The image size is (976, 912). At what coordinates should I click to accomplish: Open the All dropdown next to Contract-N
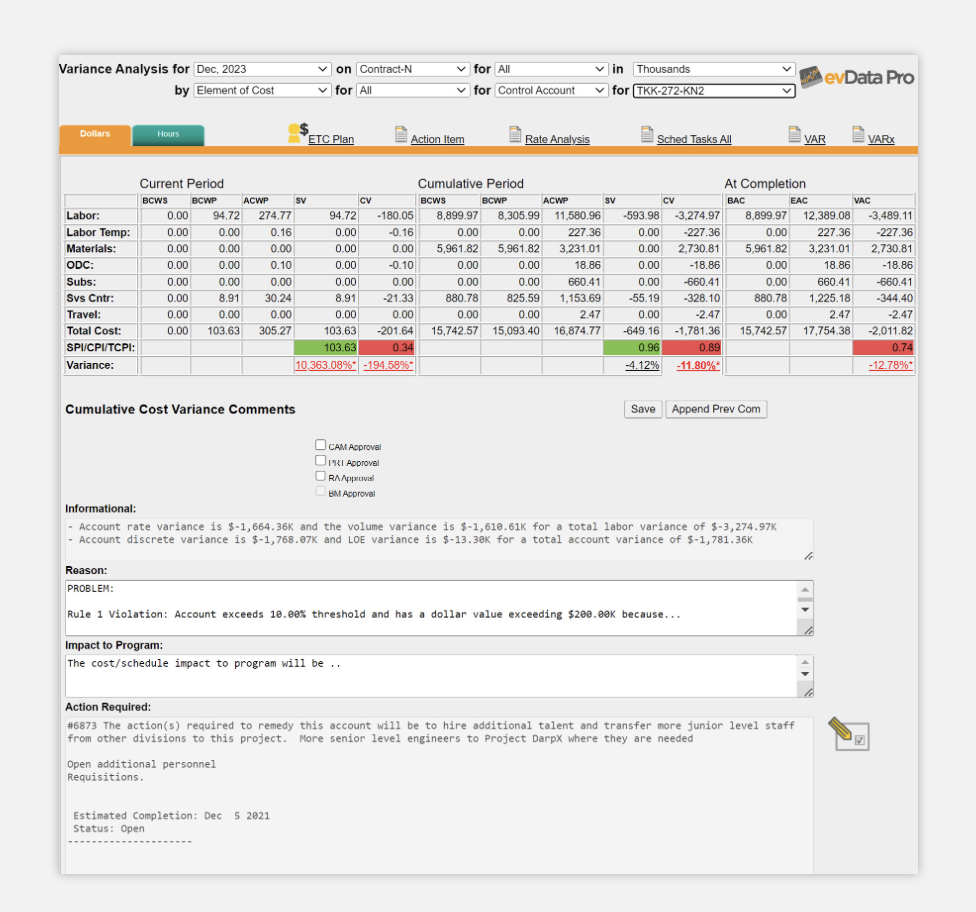551,69
